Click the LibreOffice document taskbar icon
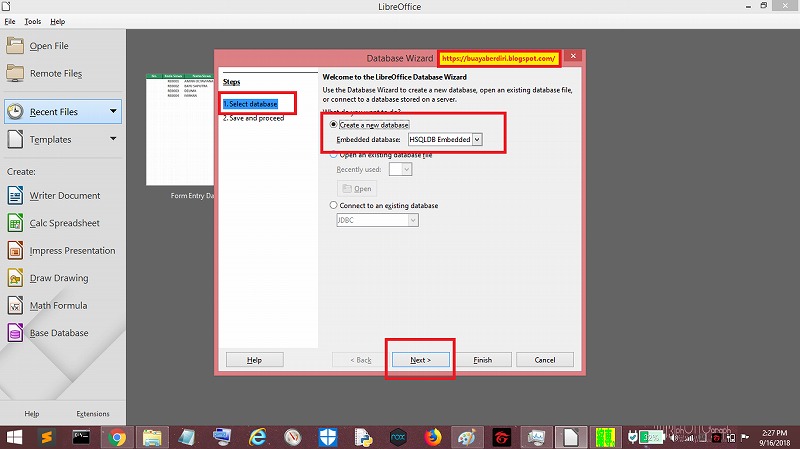The height and width of the screenshot is (449, 800). (570, 438)
